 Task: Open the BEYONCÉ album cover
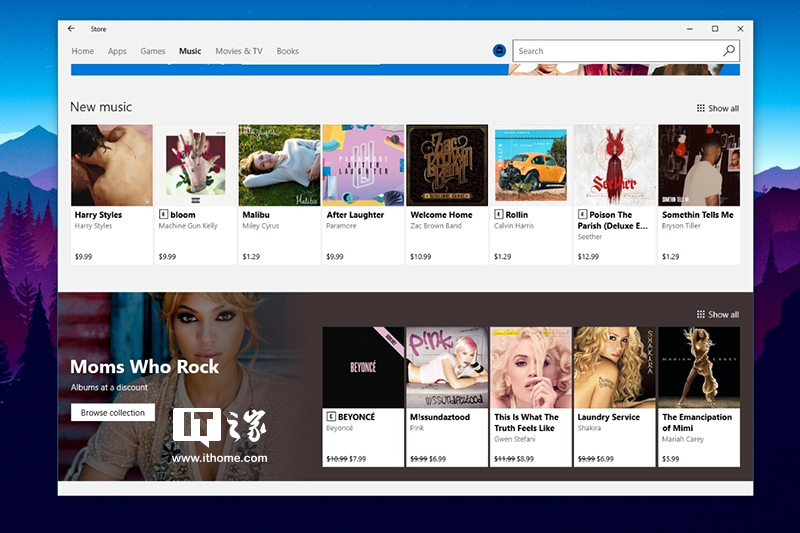pyautogui.click(x=363, y=367)
